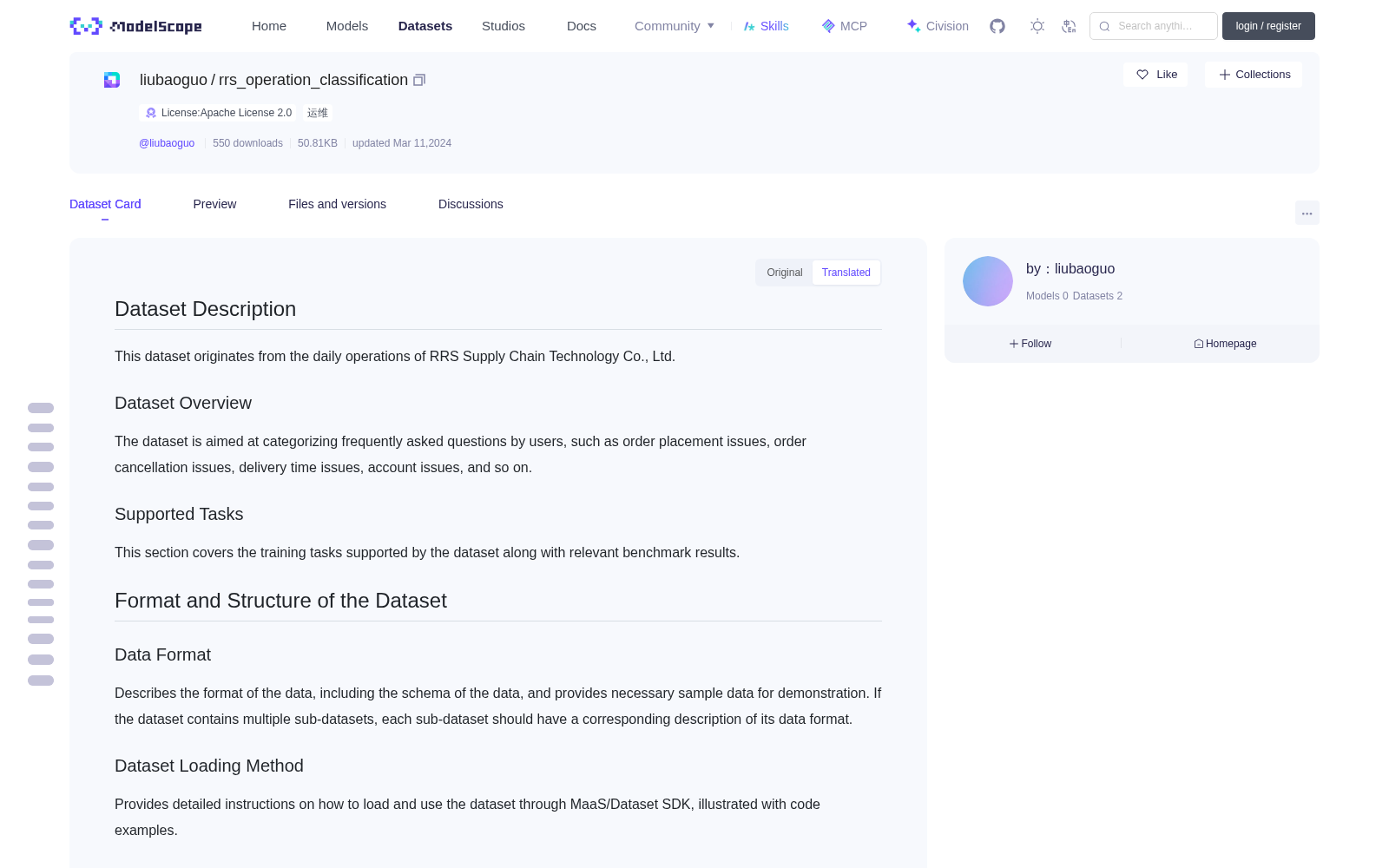Open the three-dots more options menu

coord(1307,213)
